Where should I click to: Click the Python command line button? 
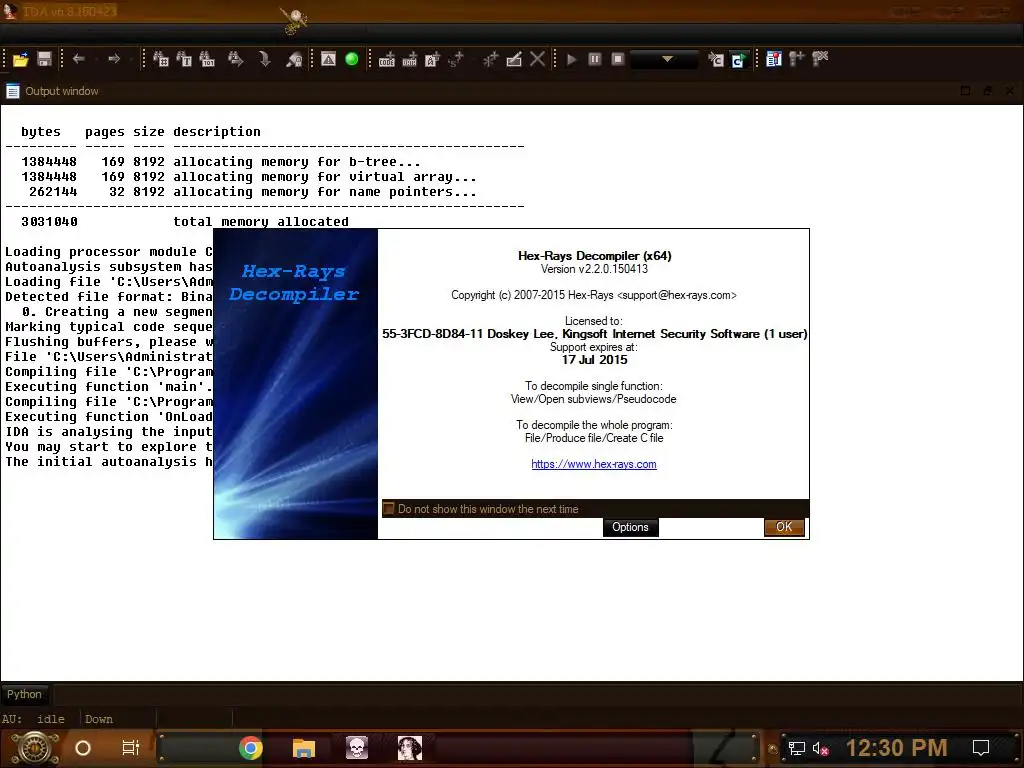coord(24,694)
